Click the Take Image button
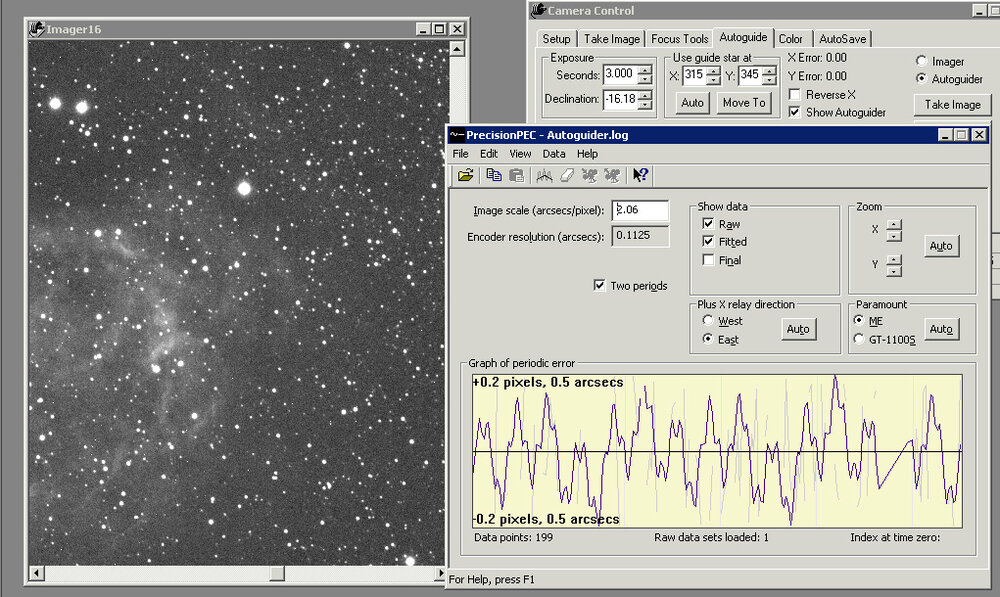The image size is (1000, 597). [951, 105]
